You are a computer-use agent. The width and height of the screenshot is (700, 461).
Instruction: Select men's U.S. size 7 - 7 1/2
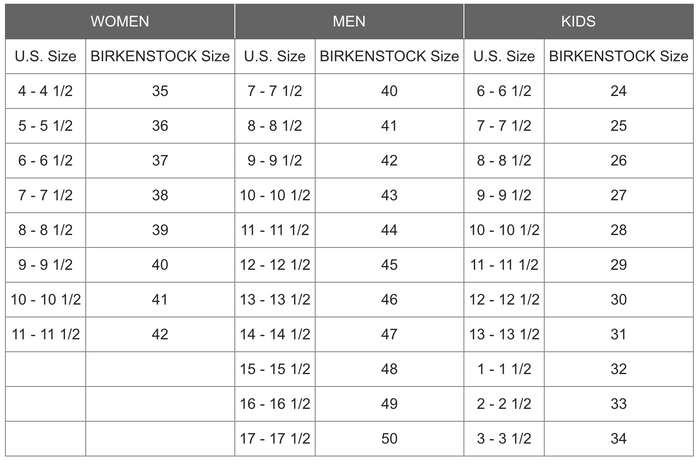pyautogui.click(x=275, y=91)
